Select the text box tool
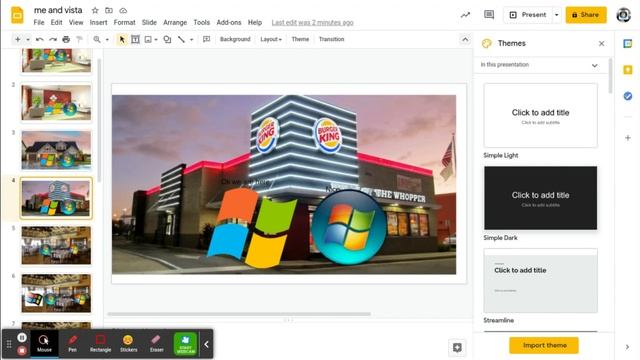The height and width of the screenshot is (360, 640). 135,39
